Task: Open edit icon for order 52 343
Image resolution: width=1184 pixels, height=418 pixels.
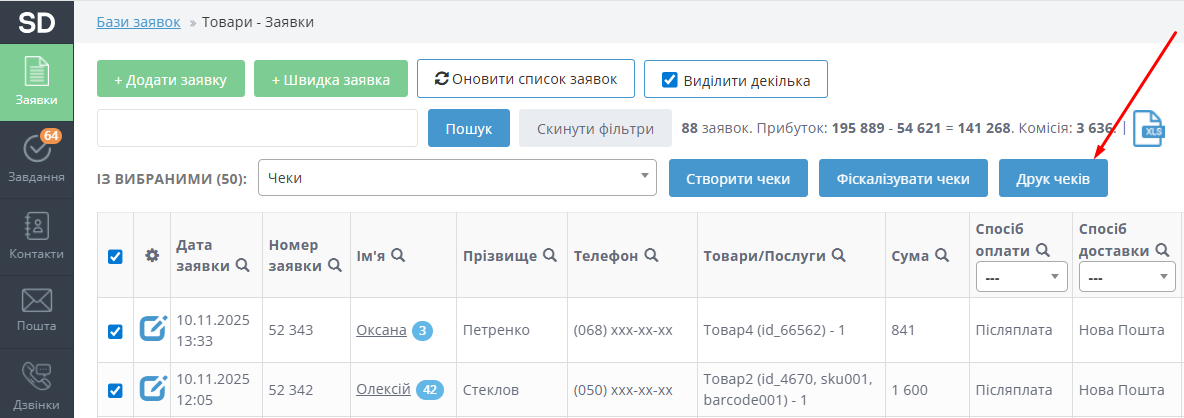Action: click(x=153, y=329)
